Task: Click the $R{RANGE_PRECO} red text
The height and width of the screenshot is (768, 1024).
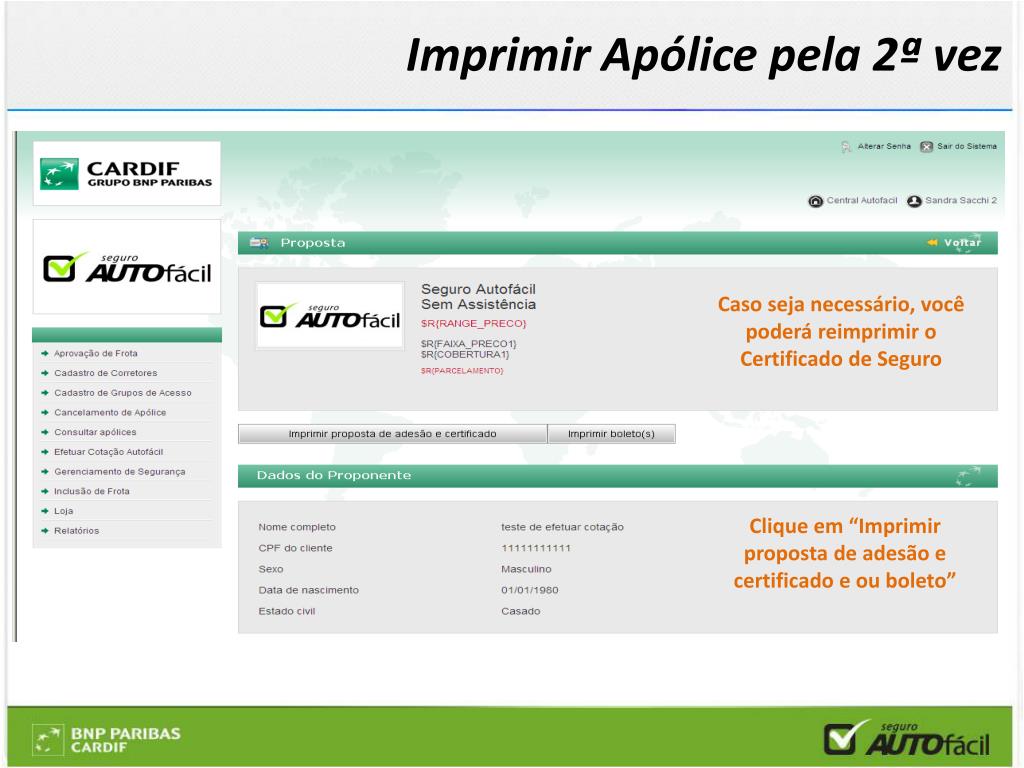Action: 473,323
